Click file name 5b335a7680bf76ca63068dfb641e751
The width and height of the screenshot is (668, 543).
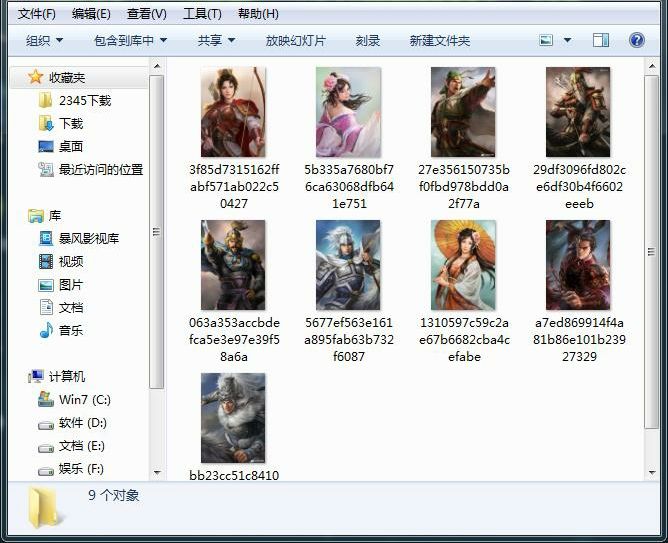pyautogui.click(x=349, y=187)
